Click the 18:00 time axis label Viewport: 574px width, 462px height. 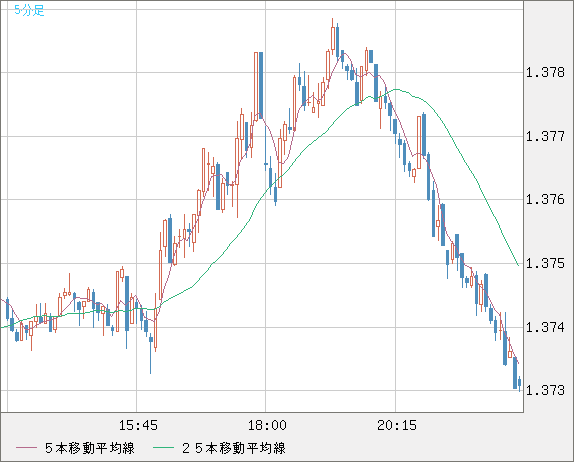[x=267, y=425]
